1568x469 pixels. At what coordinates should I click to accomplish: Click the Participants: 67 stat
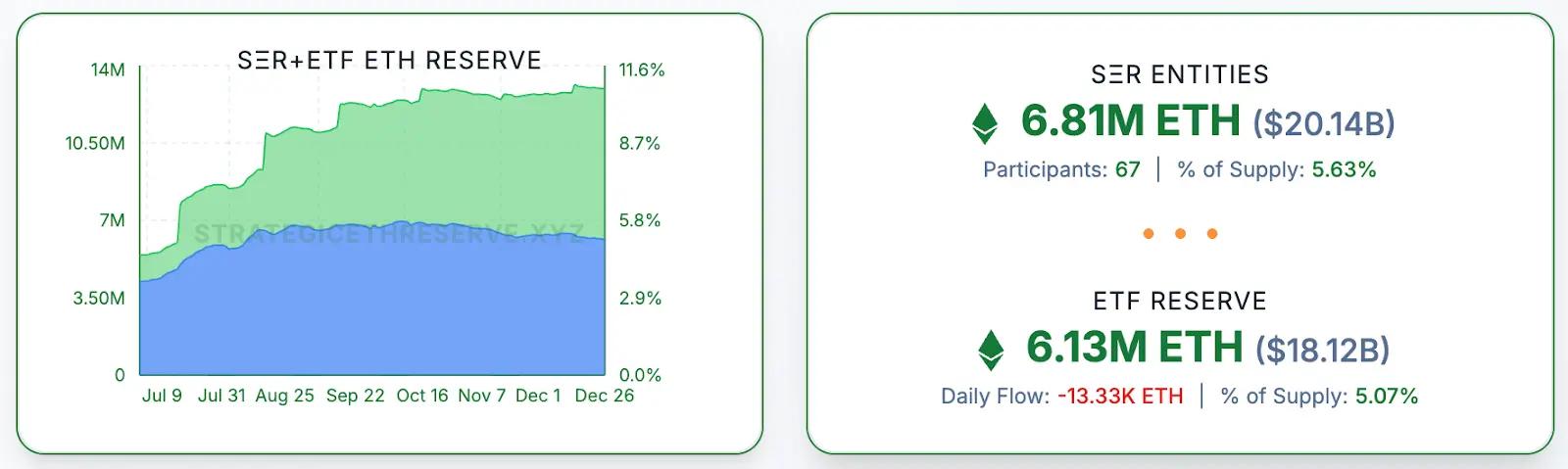1061,169
